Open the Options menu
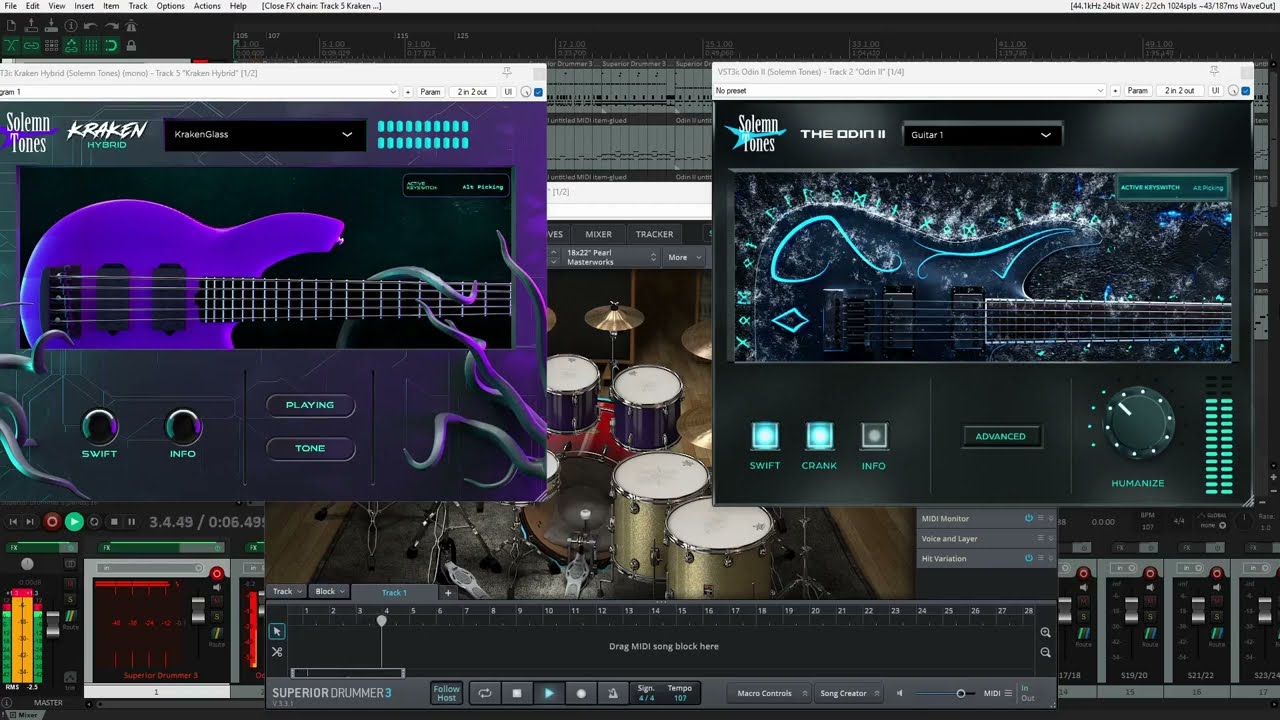 pos(170,6)
